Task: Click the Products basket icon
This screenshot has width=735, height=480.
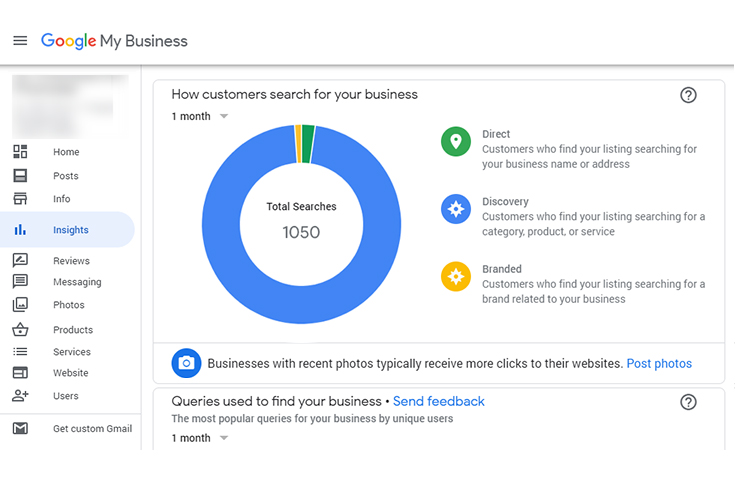Action: tap(20, 330)
